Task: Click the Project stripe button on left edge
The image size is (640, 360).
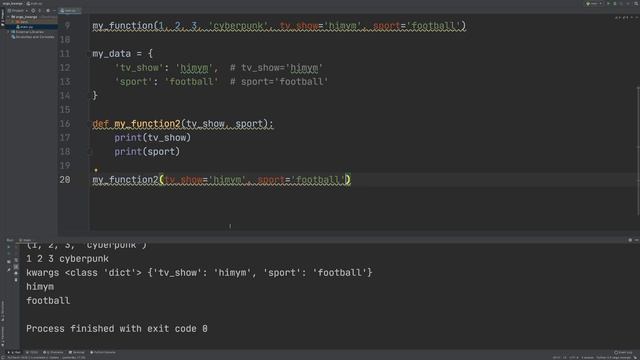Action: tap(2, 17)
